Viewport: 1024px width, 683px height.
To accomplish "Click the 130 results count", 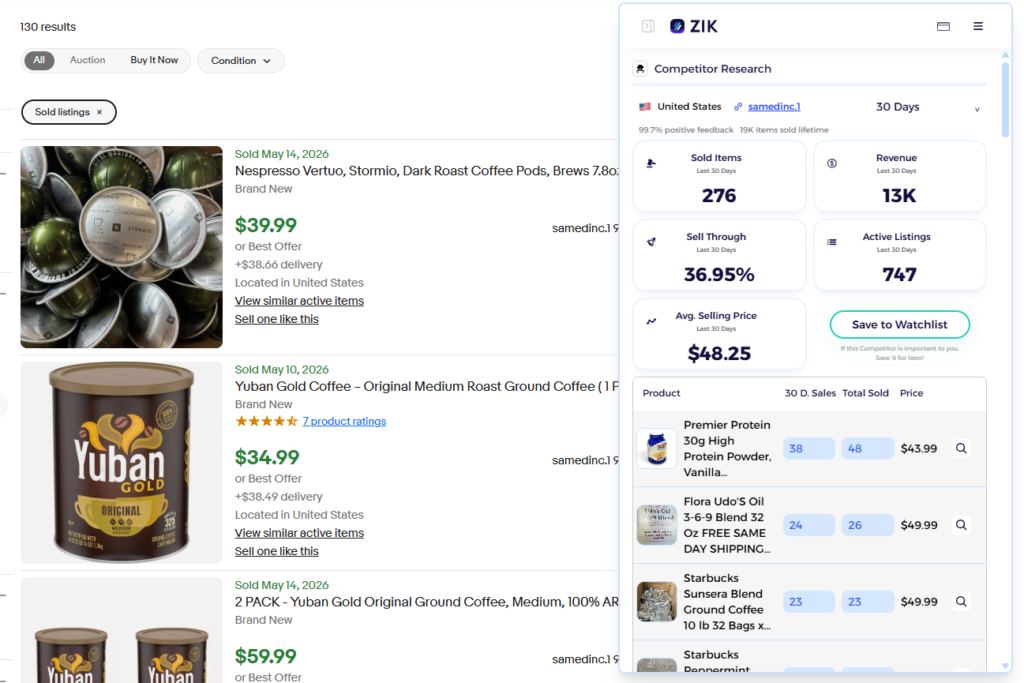I will [x=48, y=27].
